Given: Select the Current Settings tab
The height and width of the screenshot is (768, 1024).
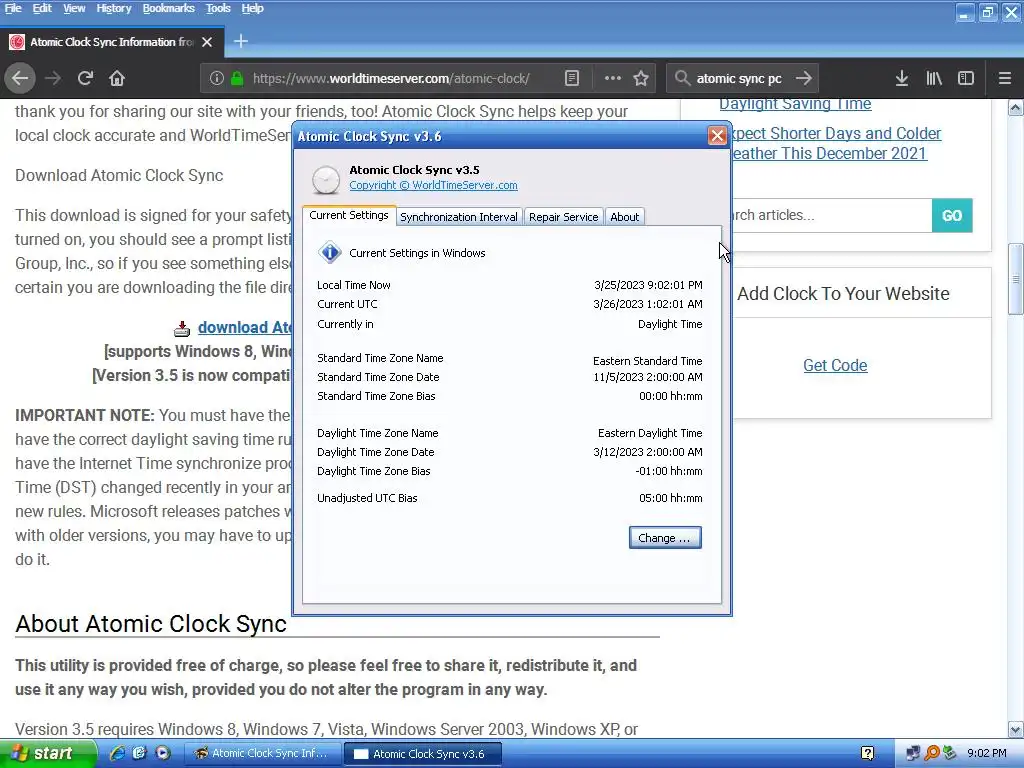Looking at the screenshot, I should tap(349, 216).
